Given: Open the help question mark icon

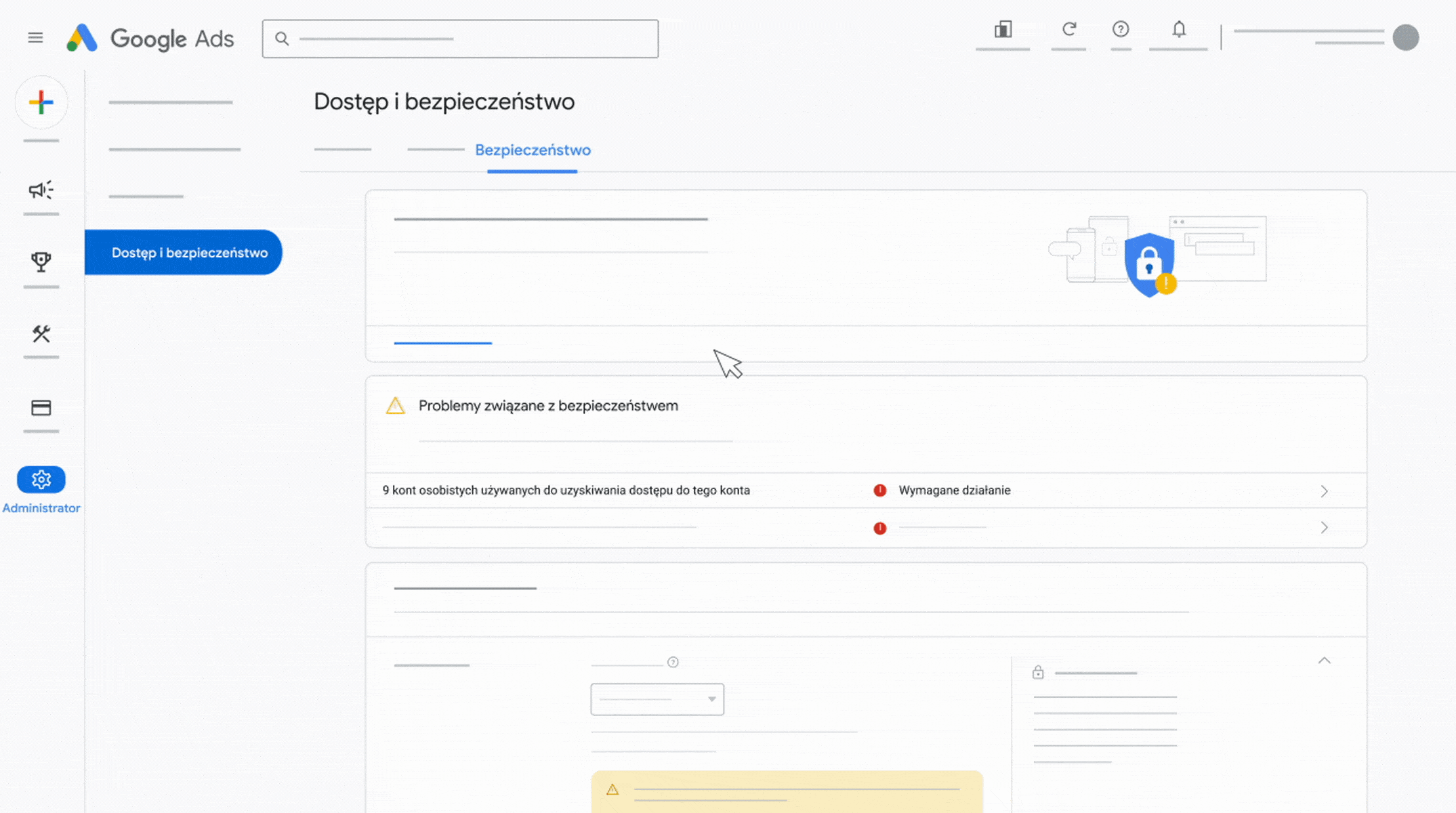Looking at the screenshot, I should [x=1121, y=29].
